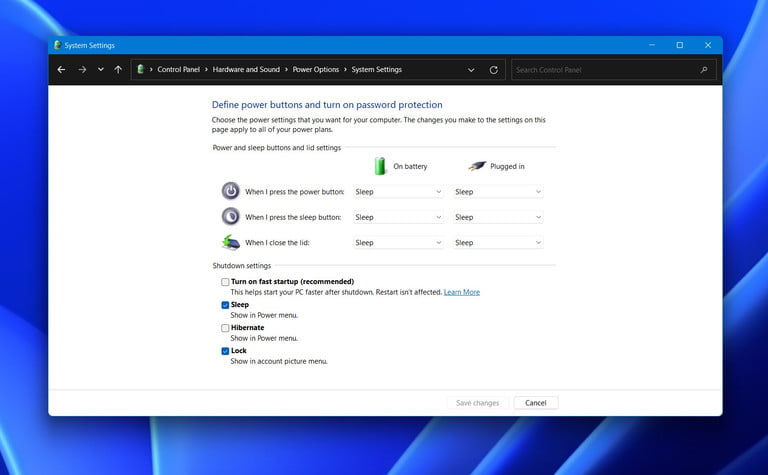Click the up arrow to parent folder
Viewport: 768px width, 475px height.
click(118, 70)
